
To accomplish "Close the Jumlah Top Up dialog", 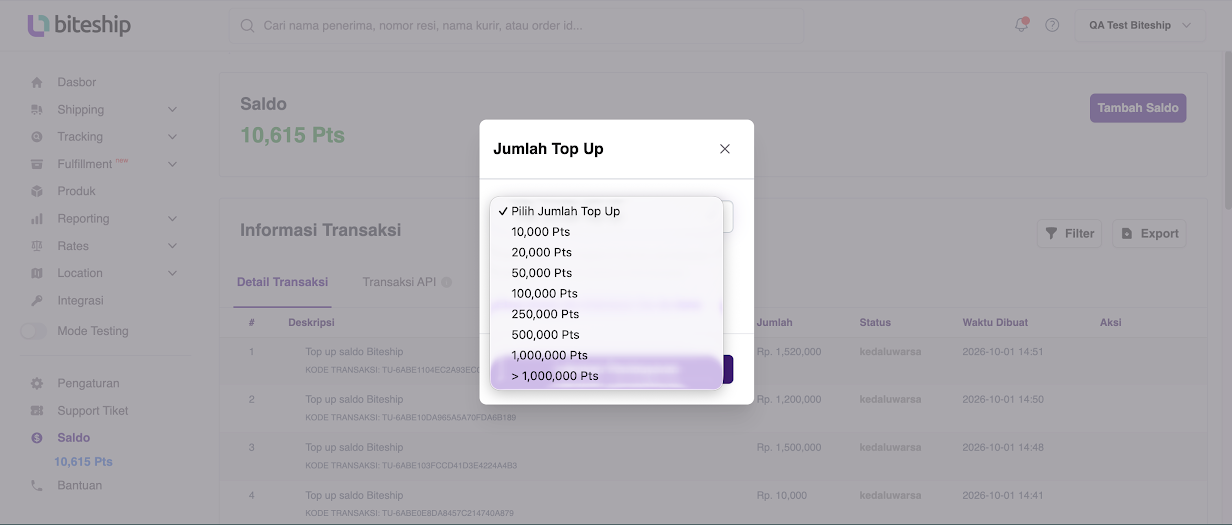I will click(725, 149).
